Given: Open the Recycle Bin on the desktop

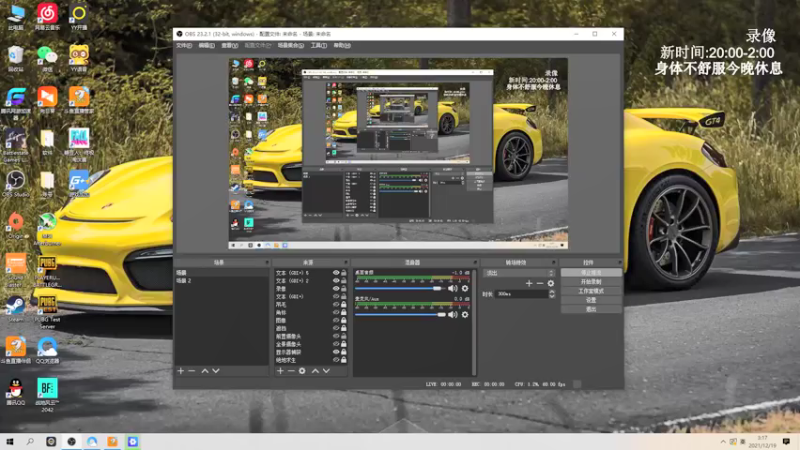Looking at the screenshot, I should pos(15,59).
